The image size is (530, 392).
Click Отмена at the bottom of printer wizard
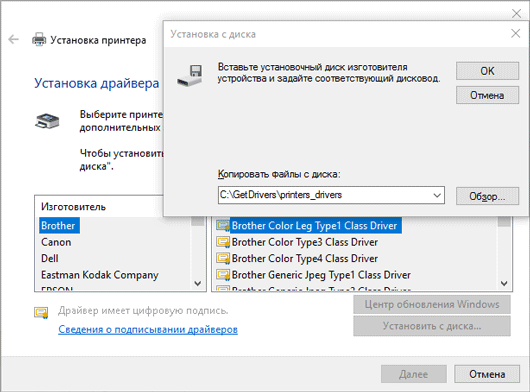click(487, 374)
